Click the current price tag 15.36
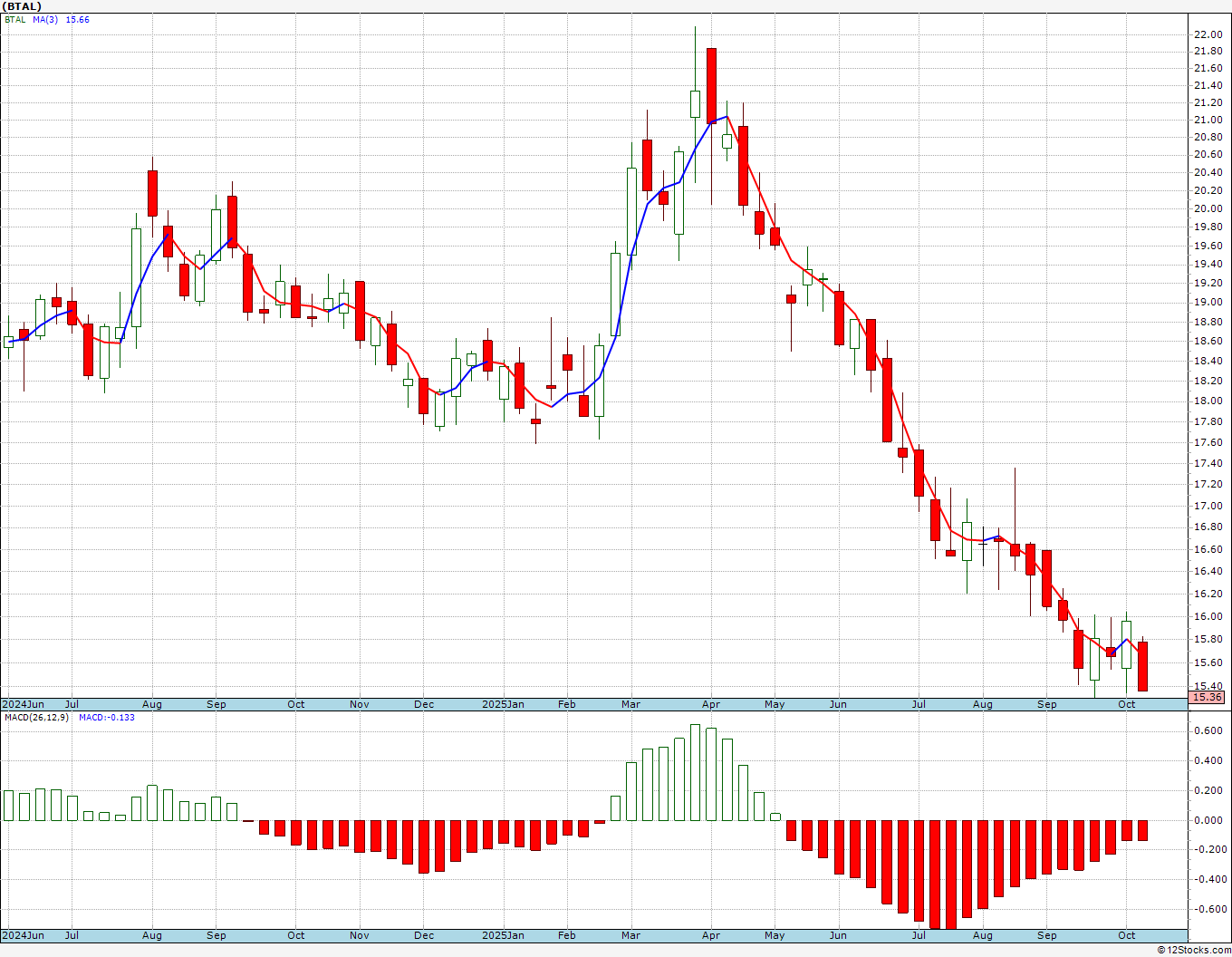 (1207, 697)
